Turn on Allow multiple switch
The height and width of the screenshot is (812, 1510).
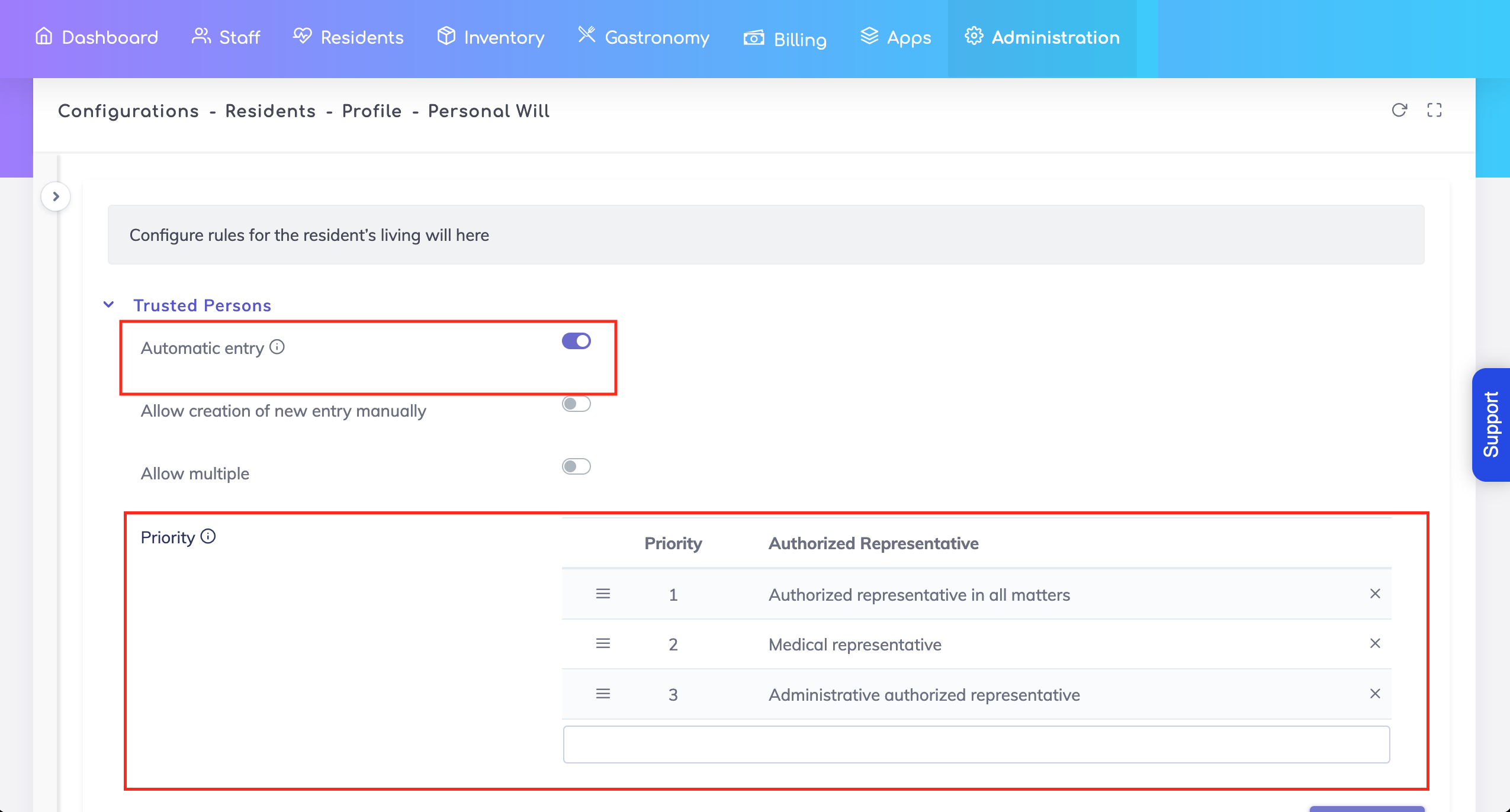[576, 466]
